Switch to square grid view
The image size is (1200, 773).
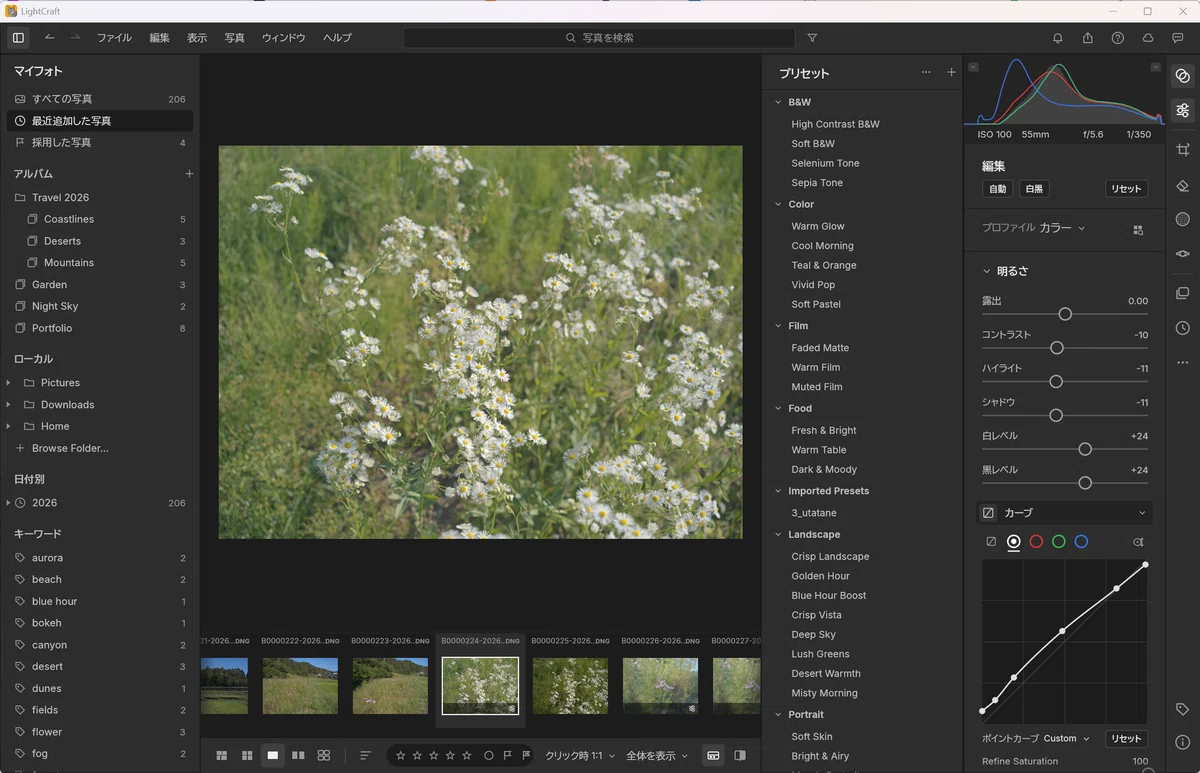coord(246,755)
